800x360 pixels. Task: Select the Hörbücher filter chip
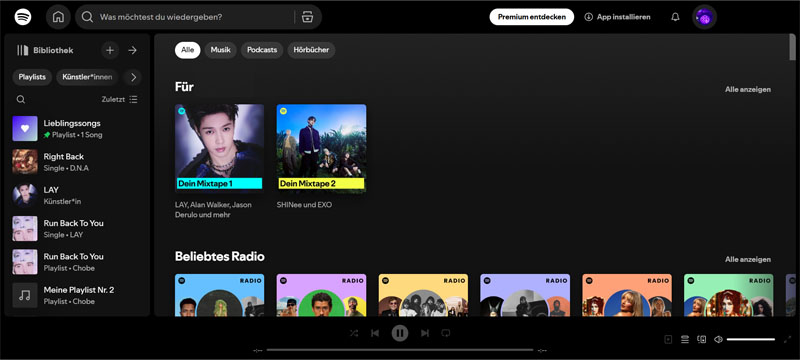tap(311, 50)
